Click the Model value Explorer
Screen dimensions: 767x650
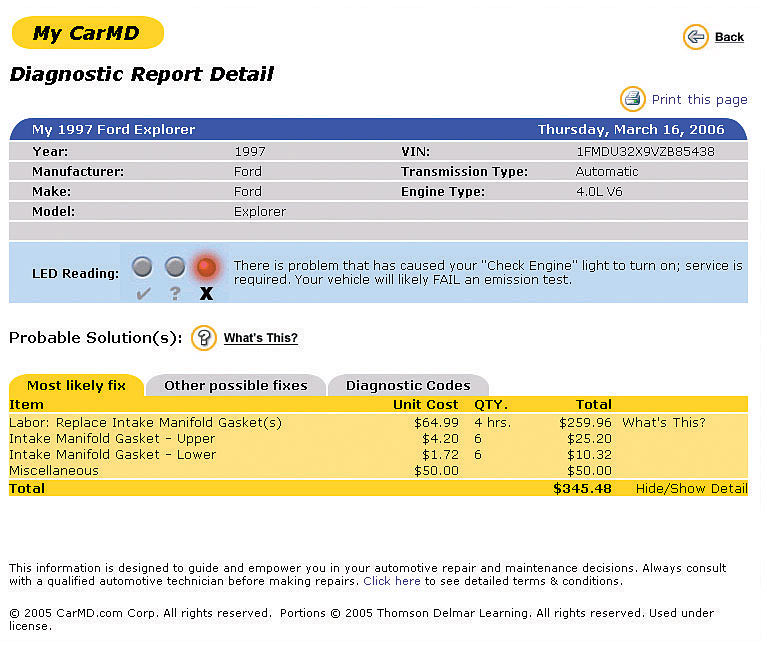click(x=260, y=212)
